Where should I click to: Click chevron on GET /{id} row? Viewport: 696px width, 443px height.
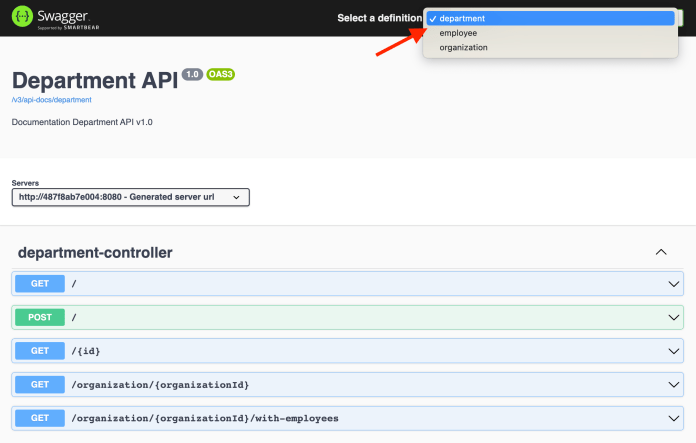tap(673, 352)
